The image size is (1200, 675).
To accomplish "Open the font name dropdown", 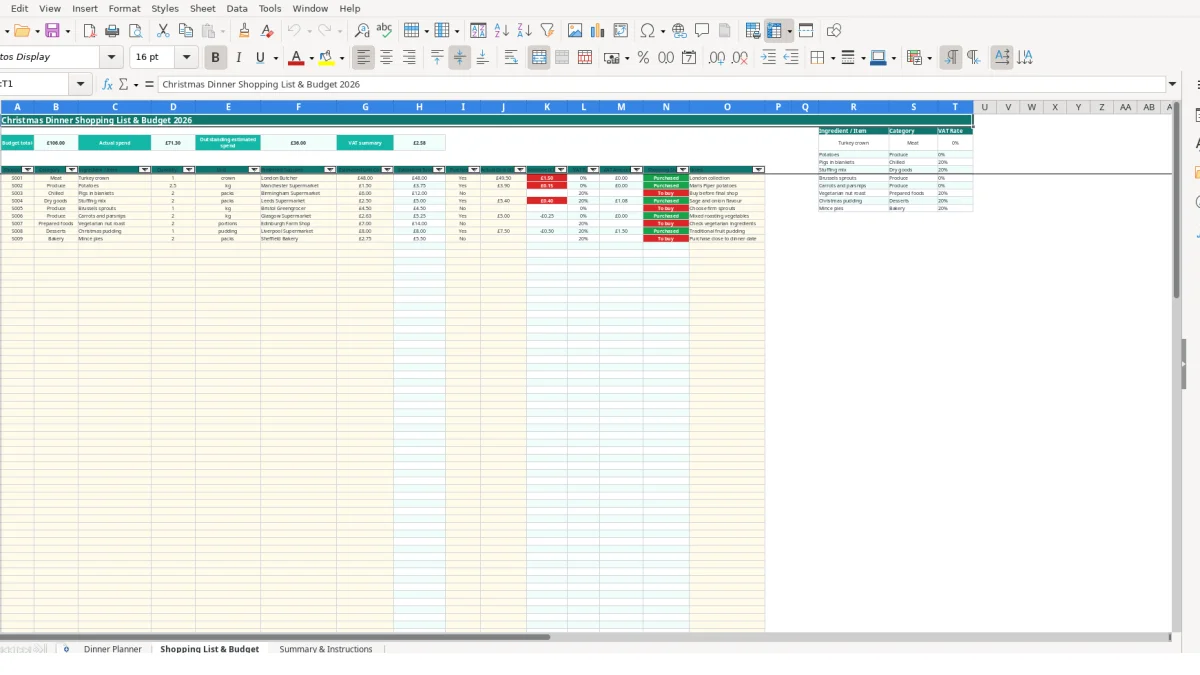I will 112,58.
